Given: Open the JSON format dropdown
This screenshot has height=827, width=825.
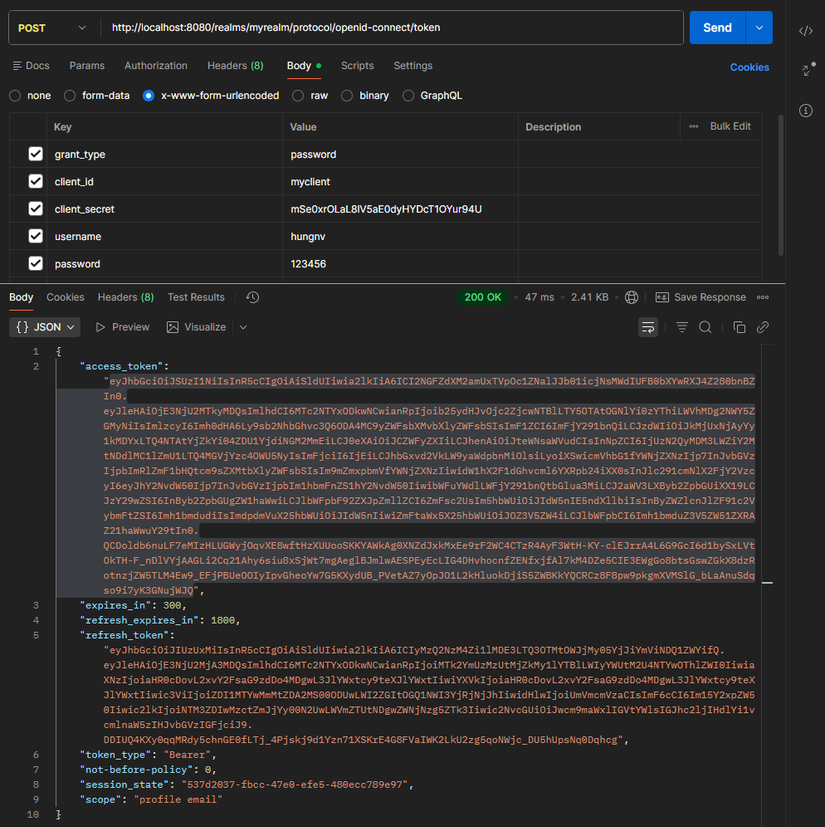Looking at the screenshot, I should (x=46, y=327).
